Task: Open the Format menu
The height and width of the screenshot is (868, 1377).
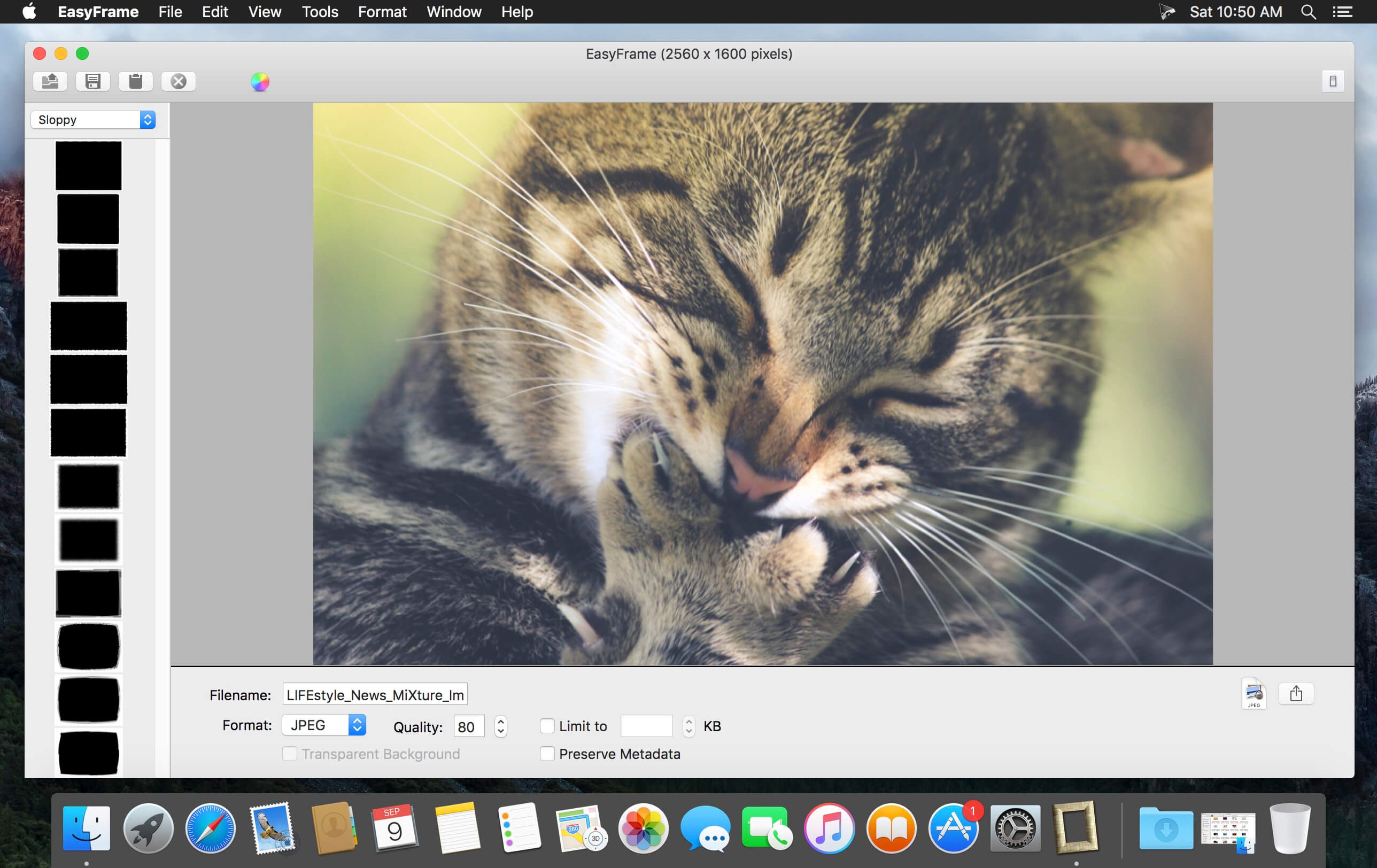Action: coord(382,11)
